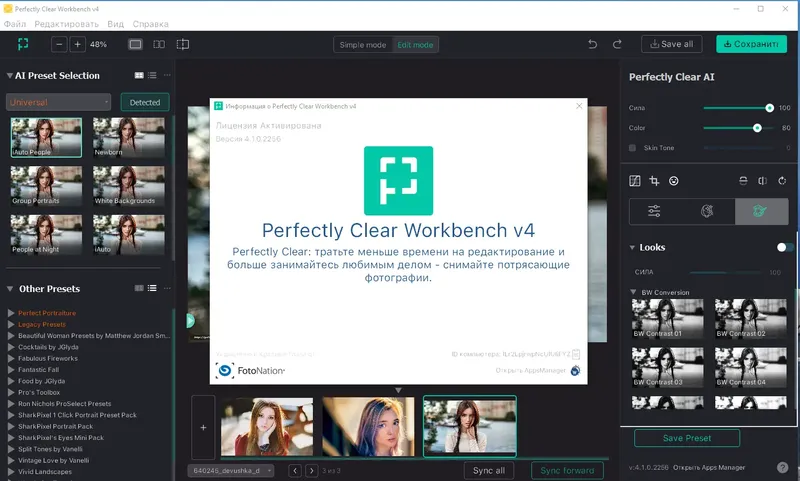The width and height of the screenshot is (800, 481).
Task: Undo the last edit
Action: click(x=592, y=44)
